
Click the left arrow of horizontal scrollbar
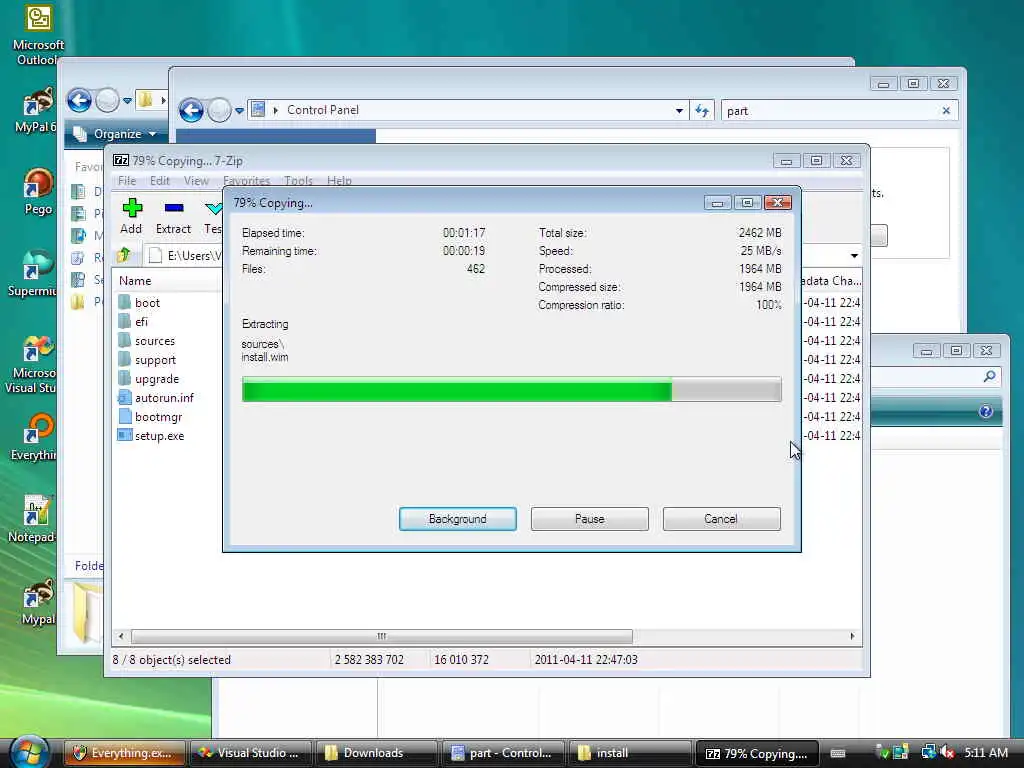[121, 636]
